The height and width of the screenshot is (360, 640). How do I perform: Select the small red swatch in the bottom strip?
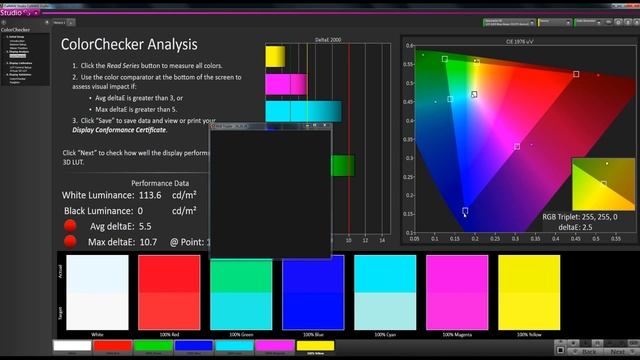point(112,346)
